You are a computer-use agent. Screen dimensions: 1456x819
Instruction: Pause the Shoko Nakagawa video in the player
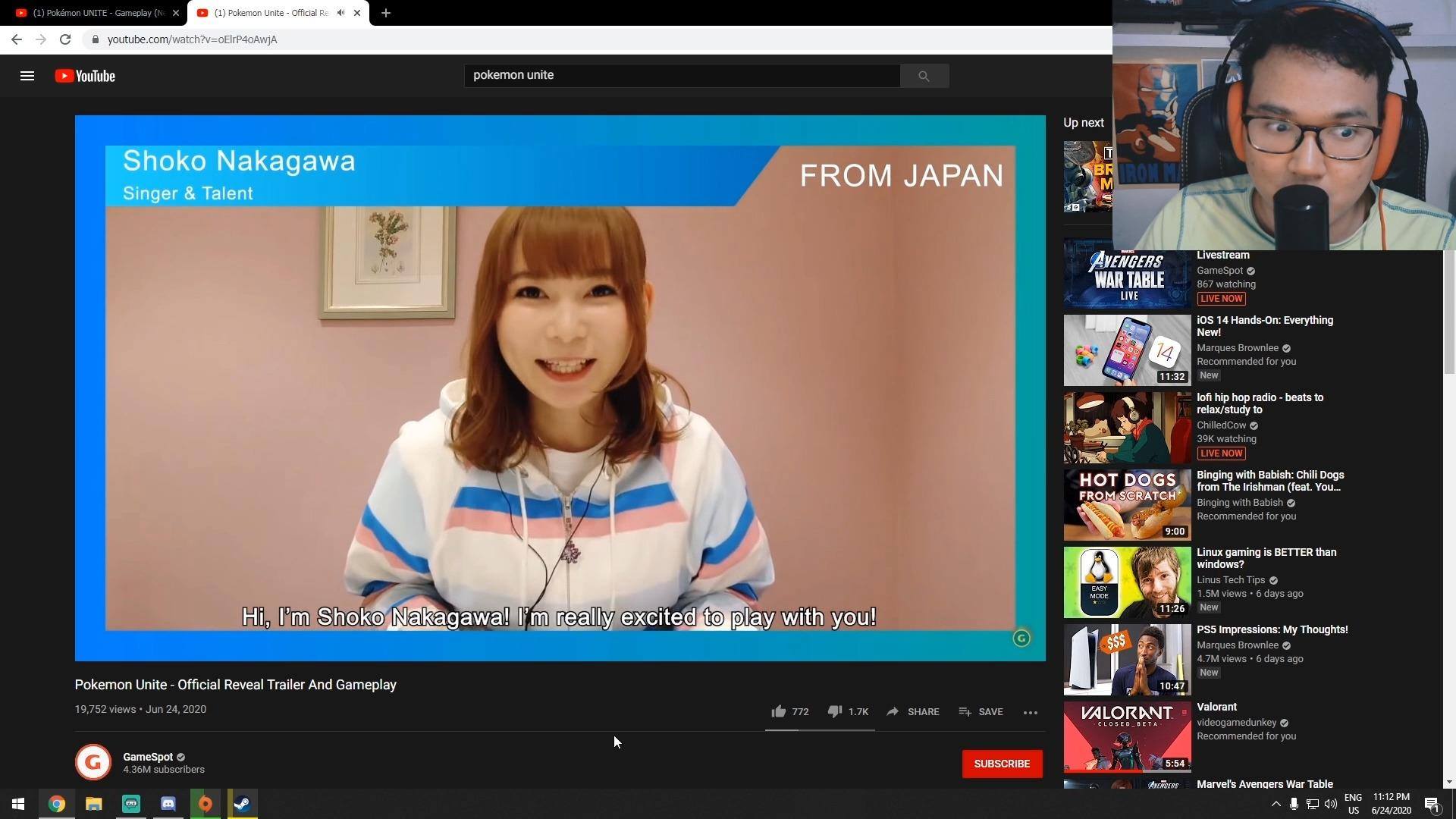pos(560,388)
